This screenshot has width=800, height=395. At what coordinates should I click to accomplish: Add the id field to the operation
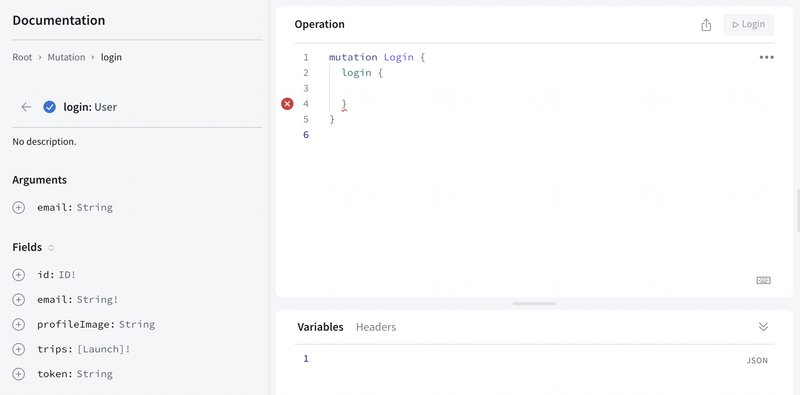pos(18,275)
